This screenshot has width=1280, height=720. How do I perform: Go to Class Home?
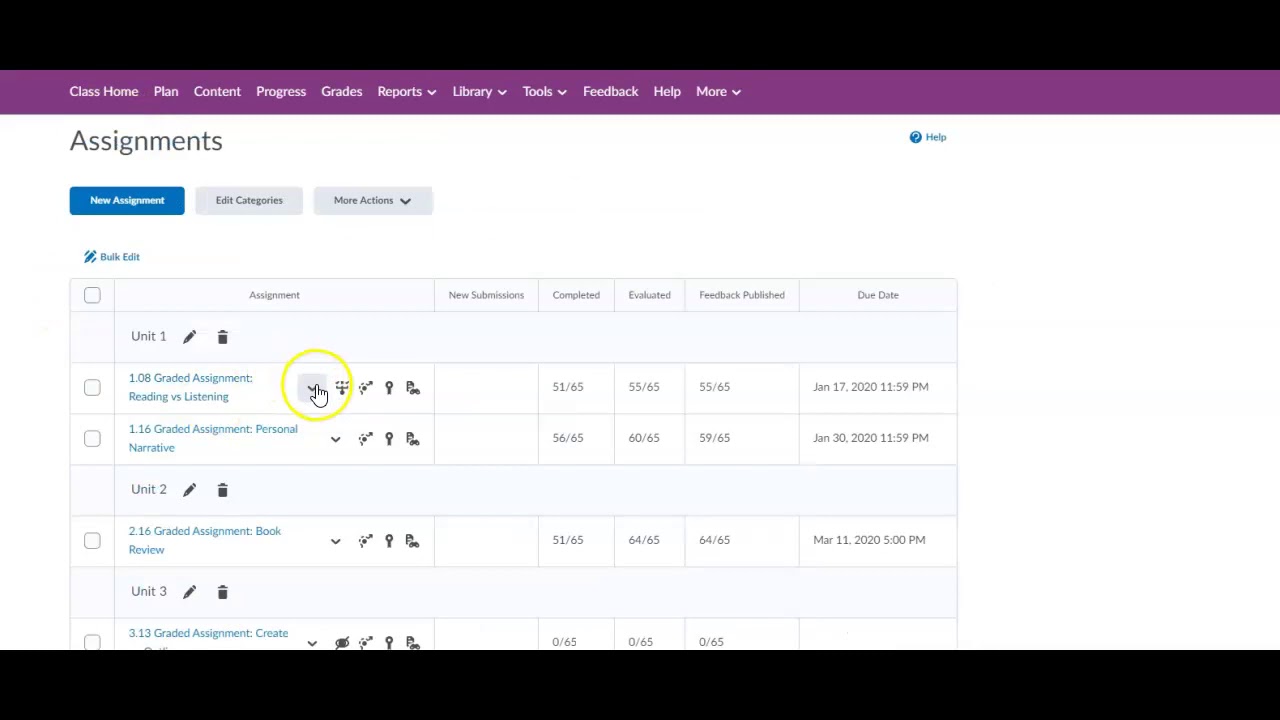click(x=104, y=92)
